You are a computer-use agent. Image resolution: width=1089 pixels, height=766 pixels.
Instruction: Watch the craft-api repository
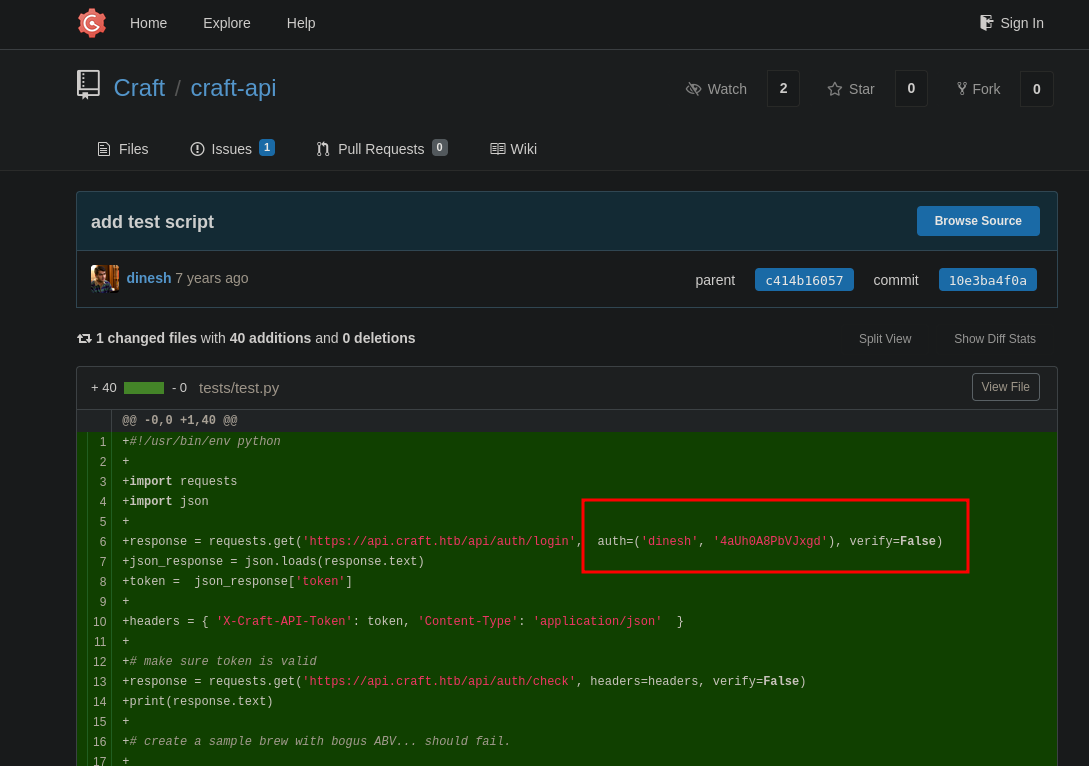717,89
